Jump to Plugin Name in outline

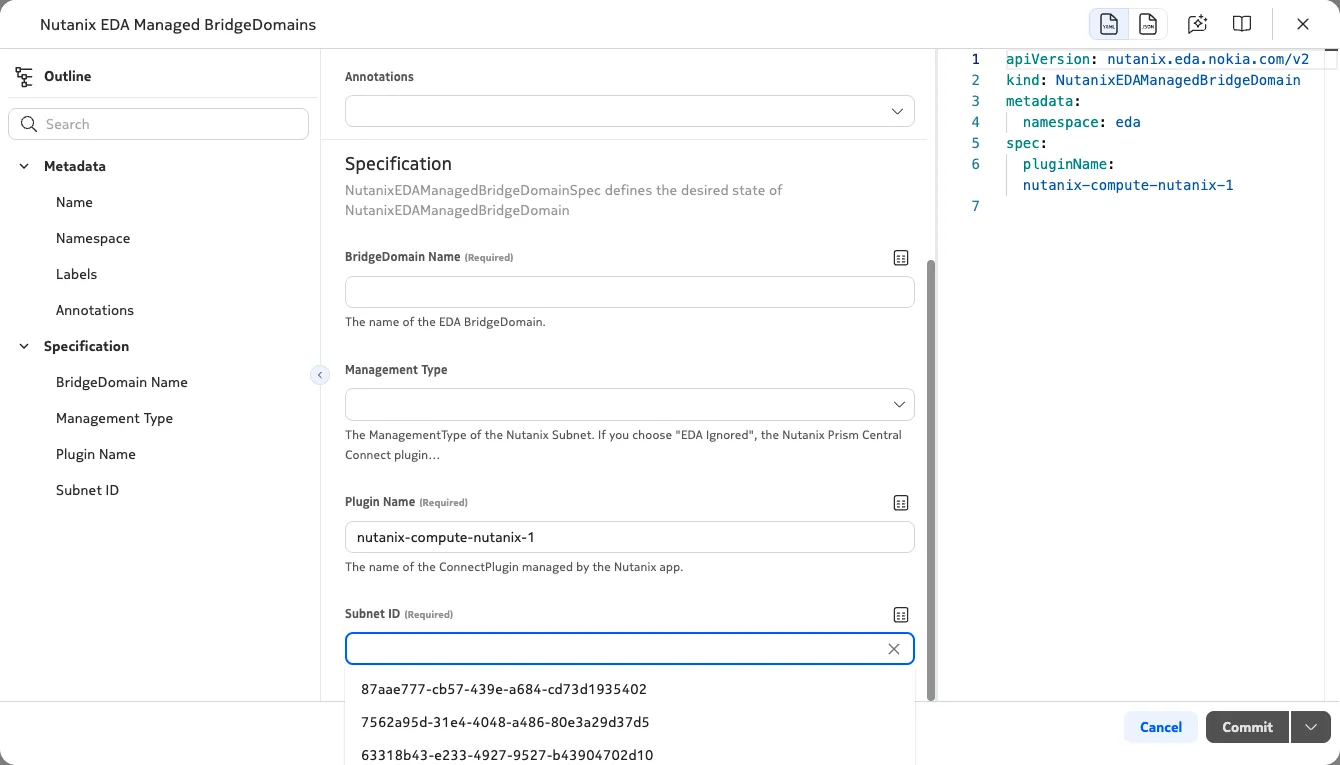96,454
